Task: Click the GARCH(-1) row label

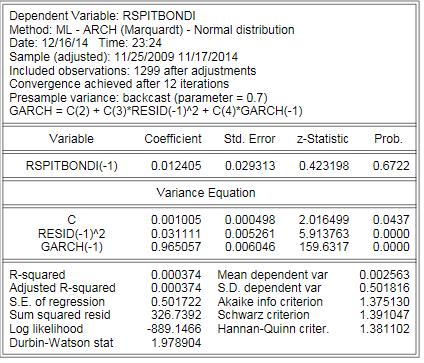Action: coord(72,247)
